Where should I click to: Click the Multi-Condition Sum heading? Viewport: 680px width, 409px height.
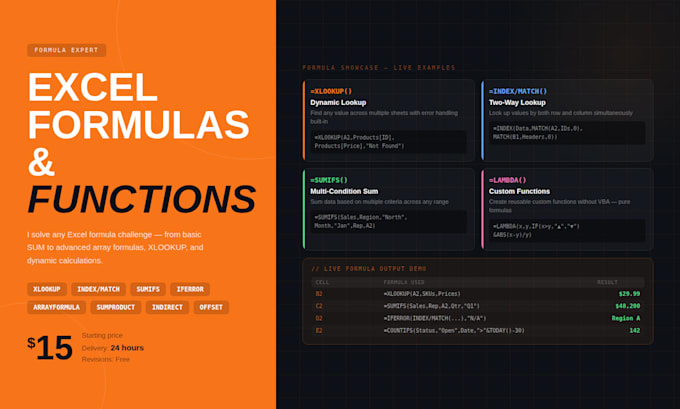[x=344, y=191]
